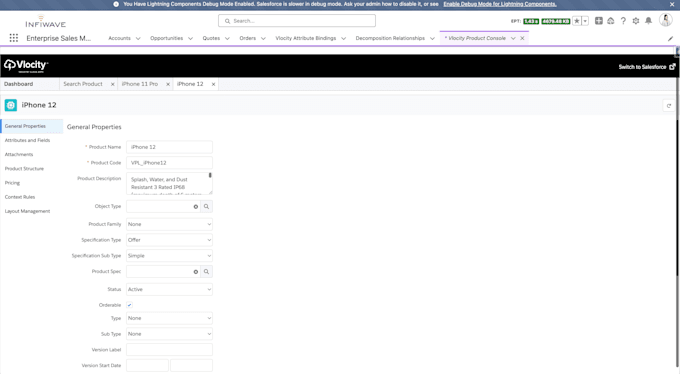The height and width of the screenshot is (374, 680).
Task: Click Enable Debug Mode for Lightning Components link
Action: pos(500,4)
